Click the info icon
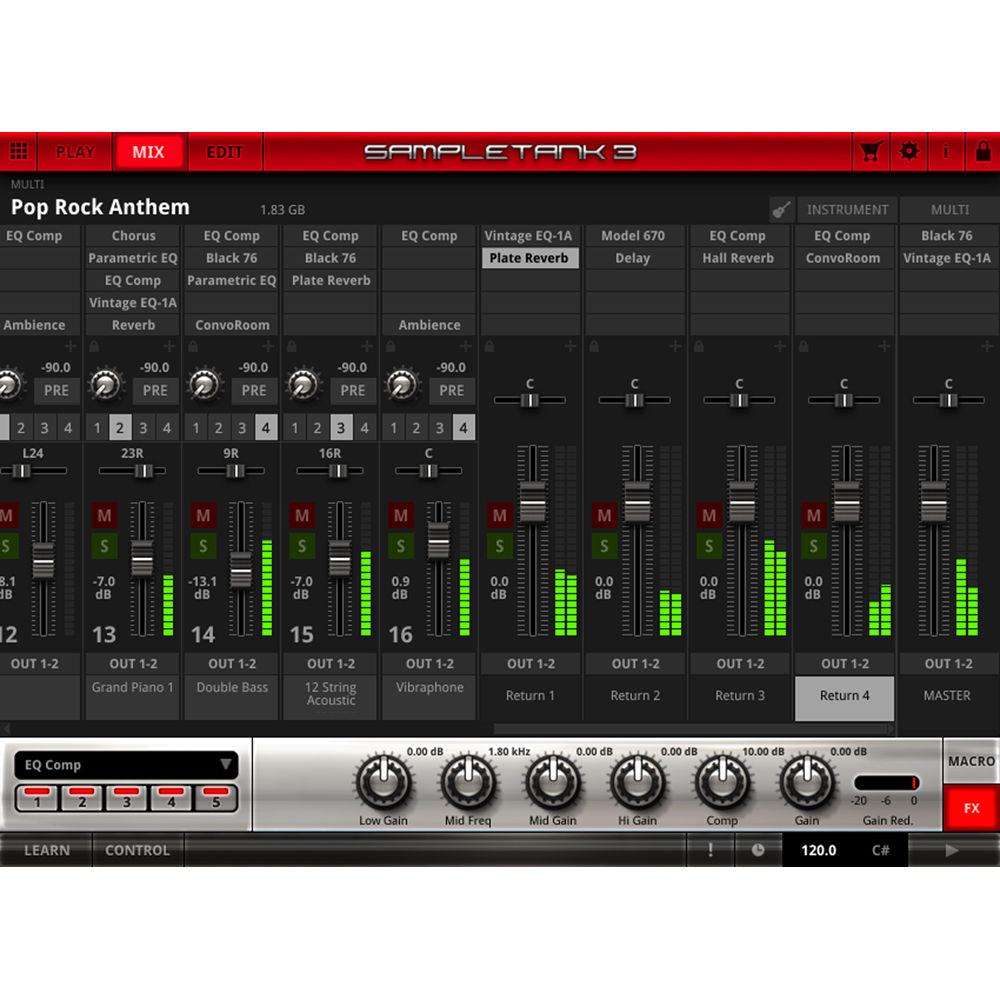Viewport: 1000px width, 1000px height. tap(945, 151)
